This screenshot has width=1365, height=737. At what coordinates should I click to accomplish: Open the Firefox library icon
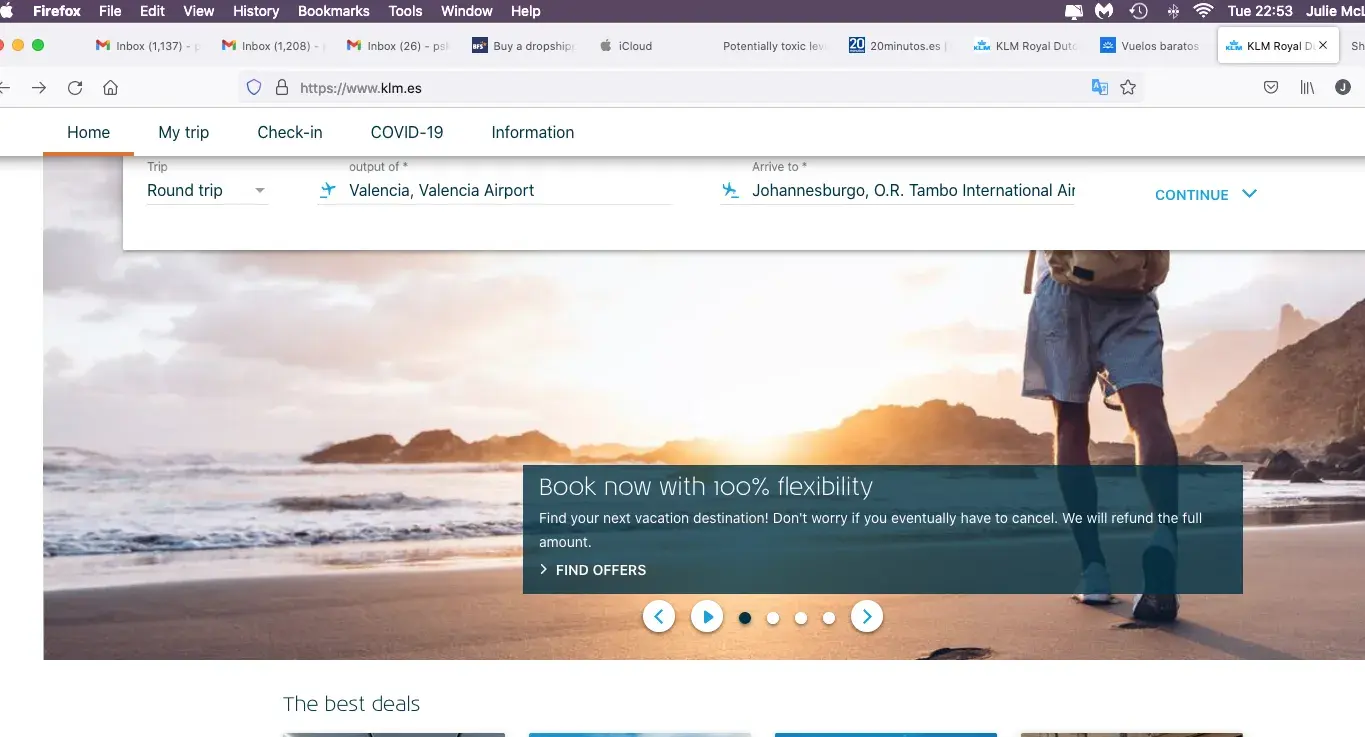click(1307, 88)
